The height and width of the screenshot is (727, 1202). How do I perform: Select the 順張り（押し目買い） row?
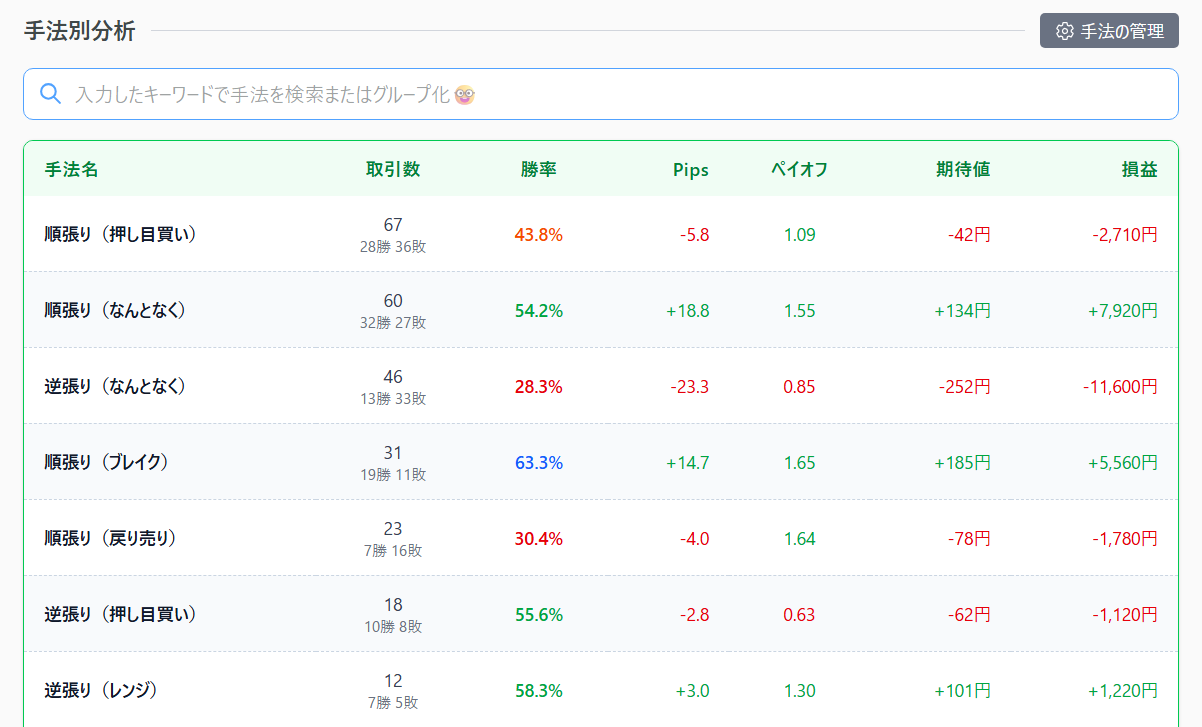(121, 234)
